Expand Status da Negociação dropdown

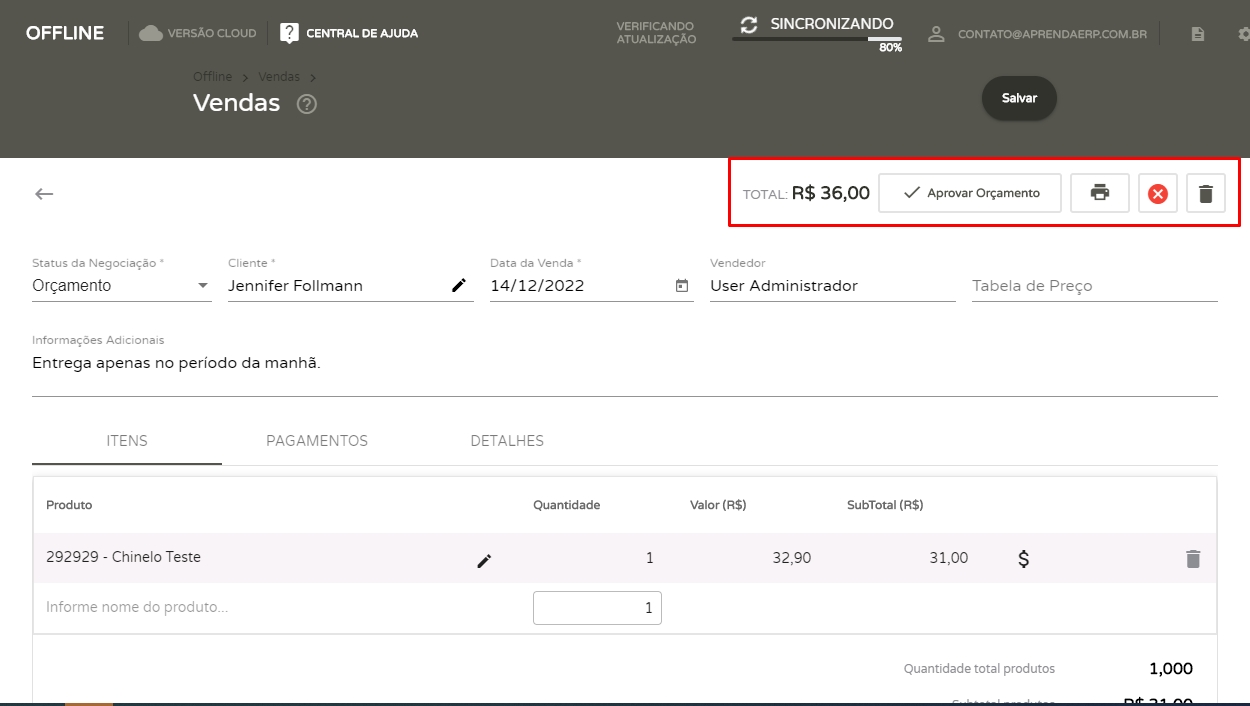[203, 286]
